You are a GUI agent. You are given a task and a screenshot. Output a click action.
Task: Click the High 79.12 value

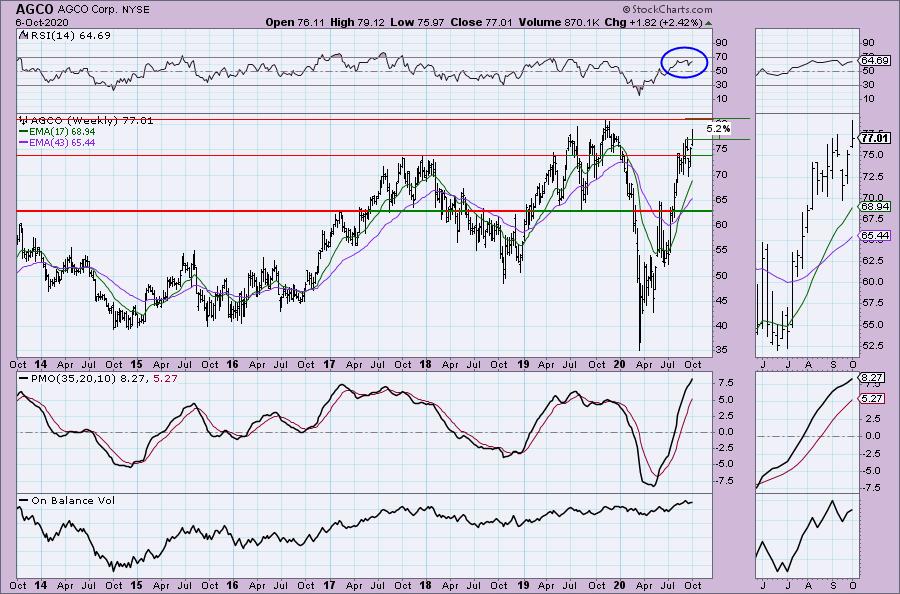[357, 22]
